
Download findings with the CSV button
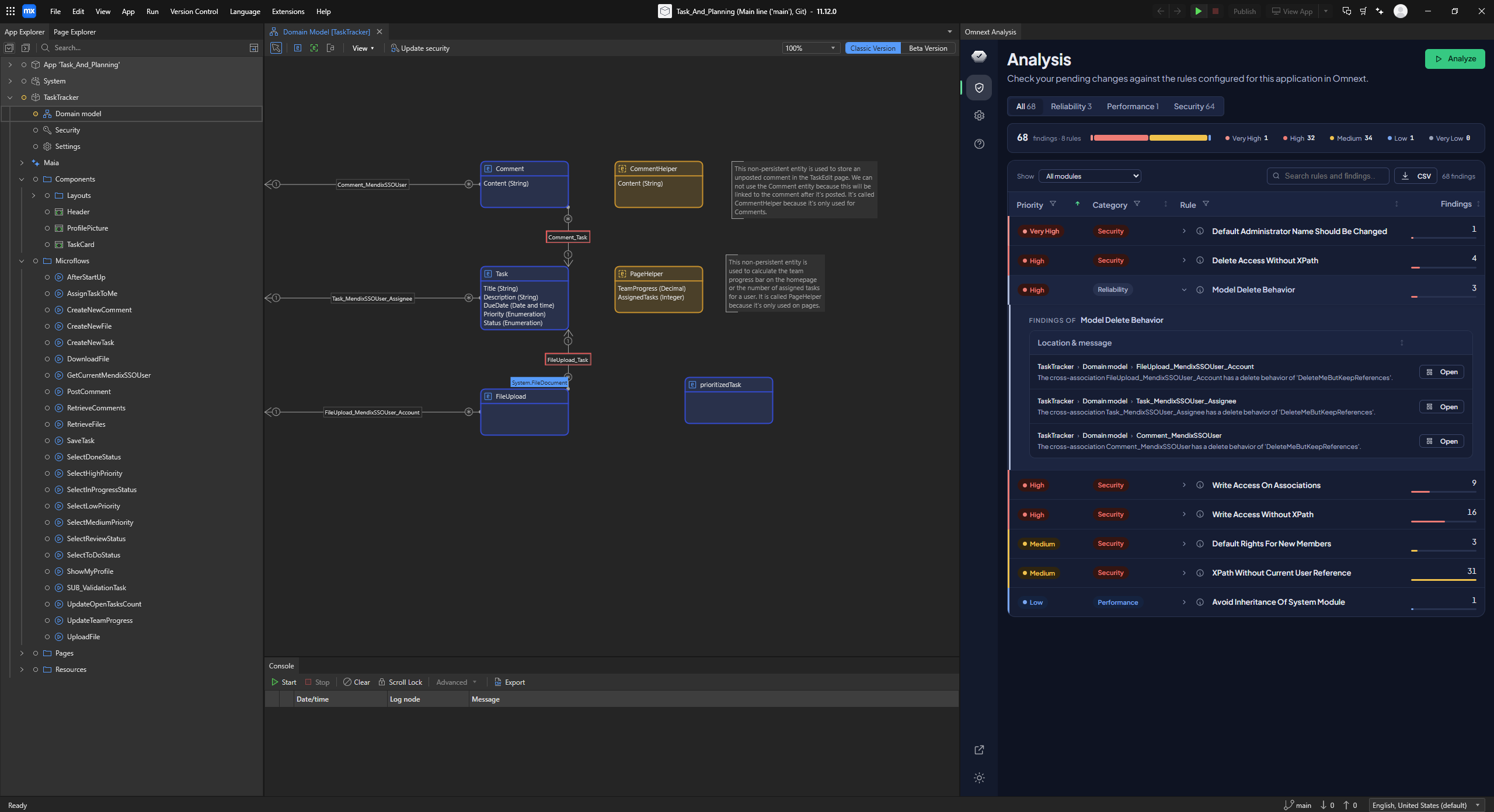tap(1416, 176)
